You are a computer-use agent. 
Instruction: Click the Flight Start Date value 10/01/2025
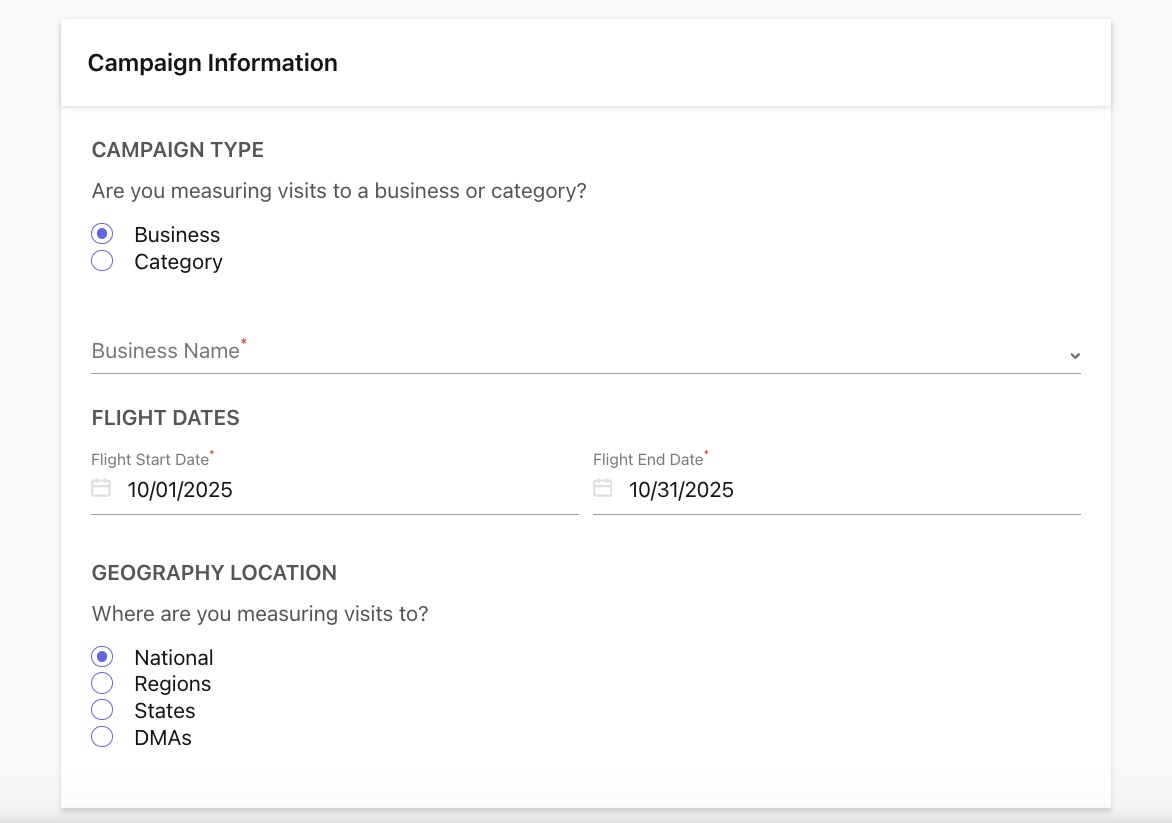click(x=181, y=489)
